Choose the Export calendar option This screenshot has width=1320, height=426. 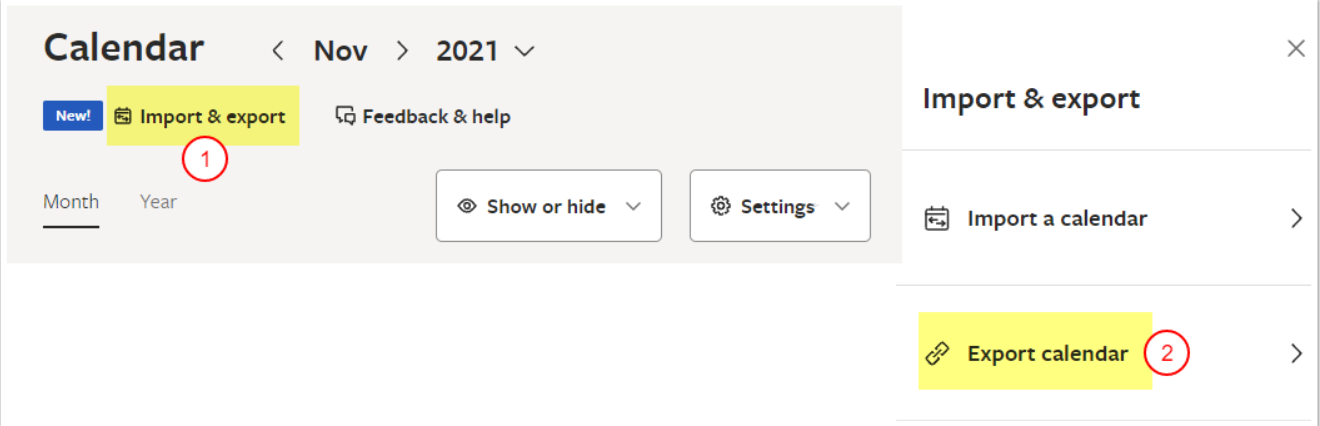[x=1047, y=354]
